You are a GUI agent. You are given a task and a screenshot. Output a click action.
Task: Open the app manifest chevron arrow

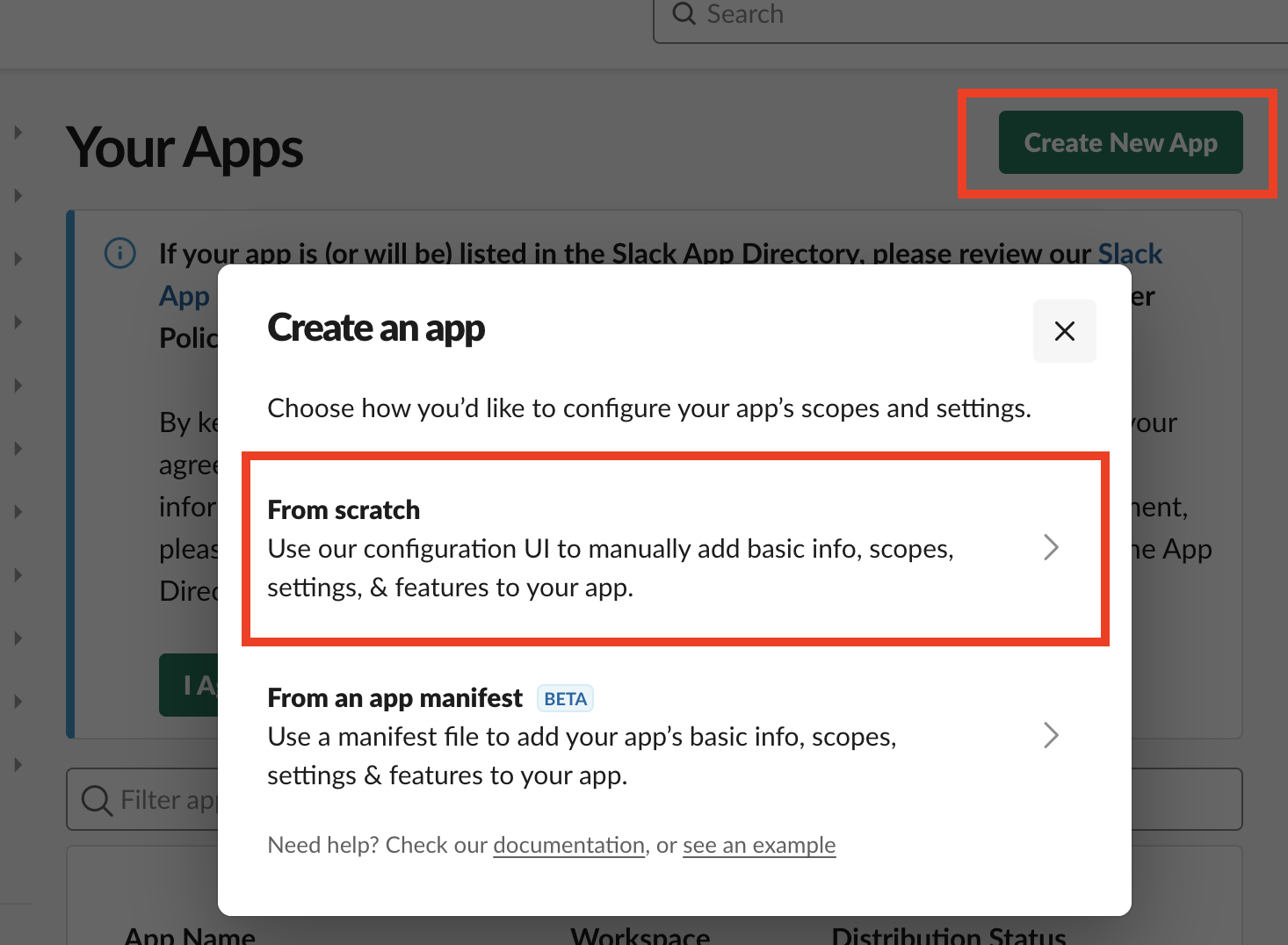1051,735
